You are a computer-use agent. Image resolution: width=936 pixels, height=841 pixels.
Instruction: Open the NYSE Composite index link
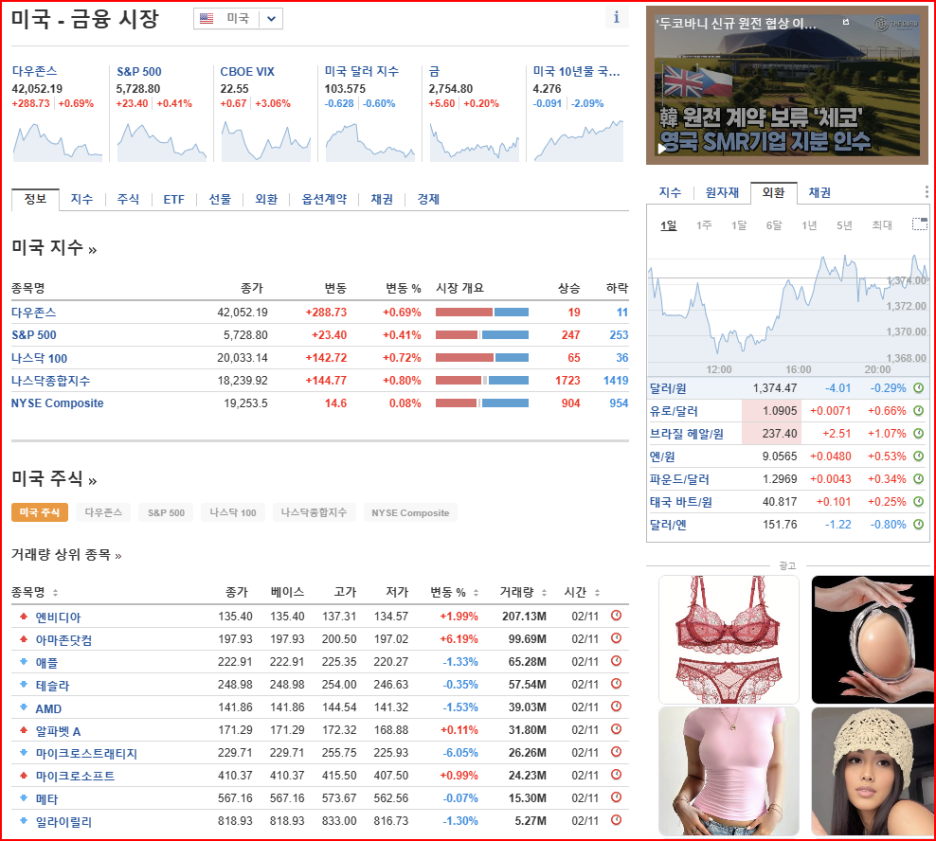tap(57, 403)
